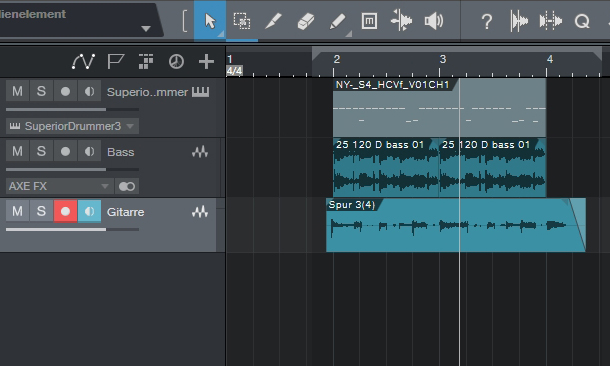Image resolution: width=610 pixels, height=366 pixels.
Task: Mute the Superior Drummer track
Action: pyautogui.click(x=17, y=91)
